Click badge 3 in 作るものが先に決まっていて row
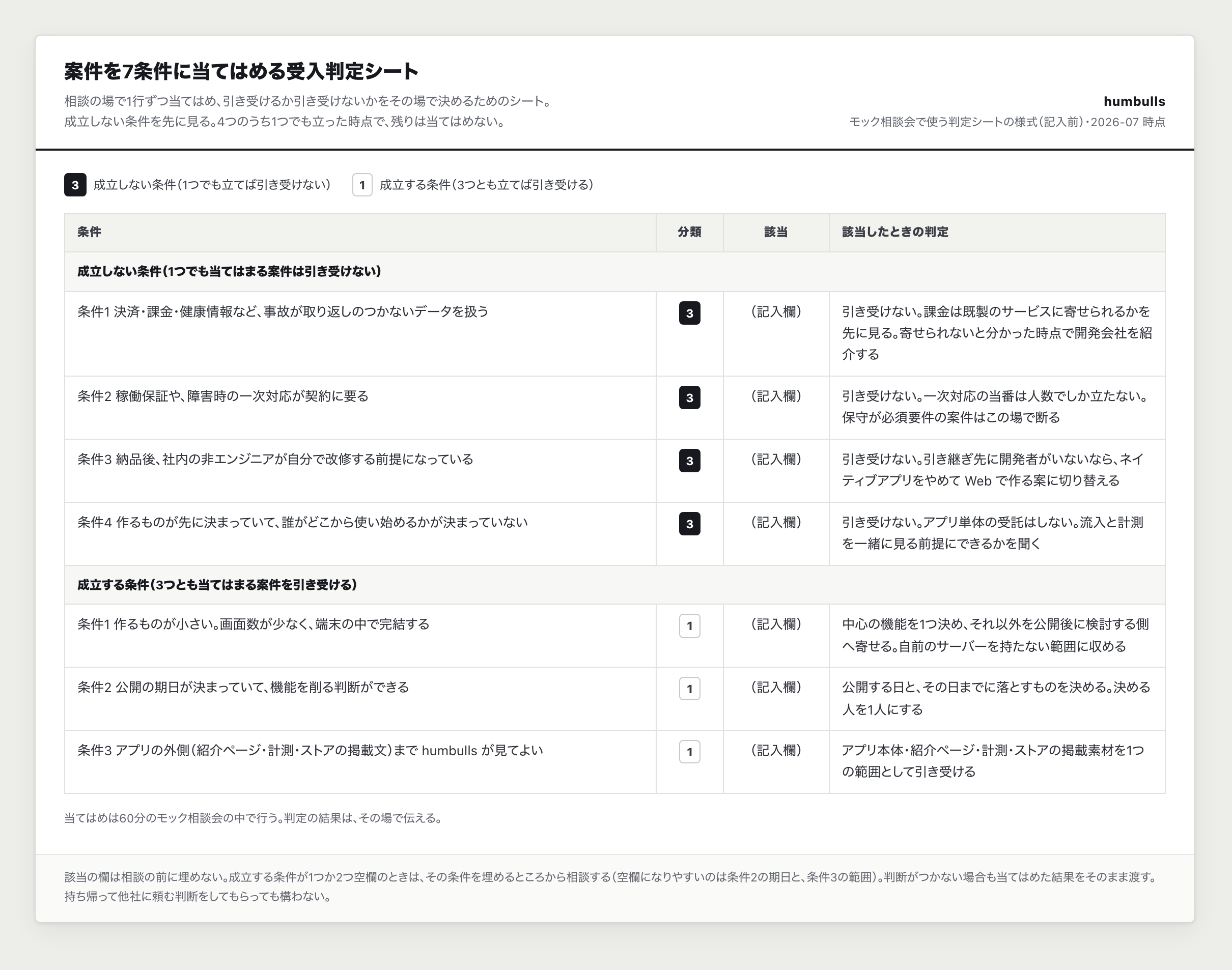This screenshot has width=1232, height=970. point(689,524)
